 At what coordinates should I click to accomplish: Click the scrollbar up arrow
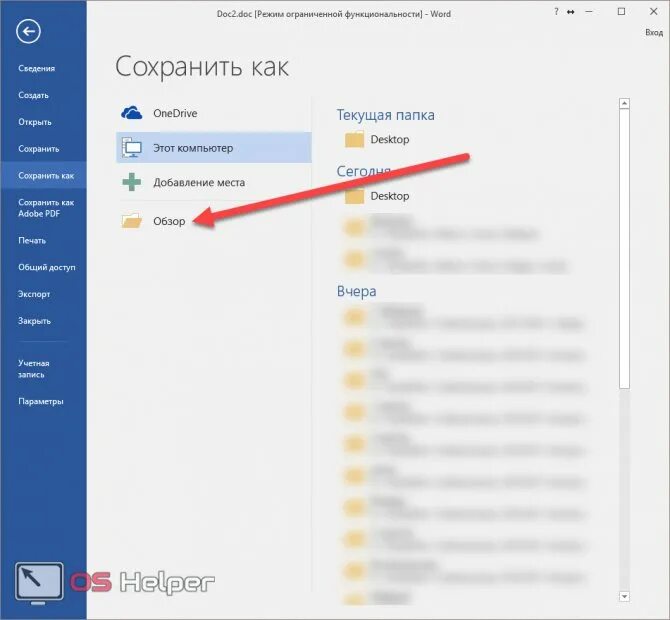pos(624,103)
